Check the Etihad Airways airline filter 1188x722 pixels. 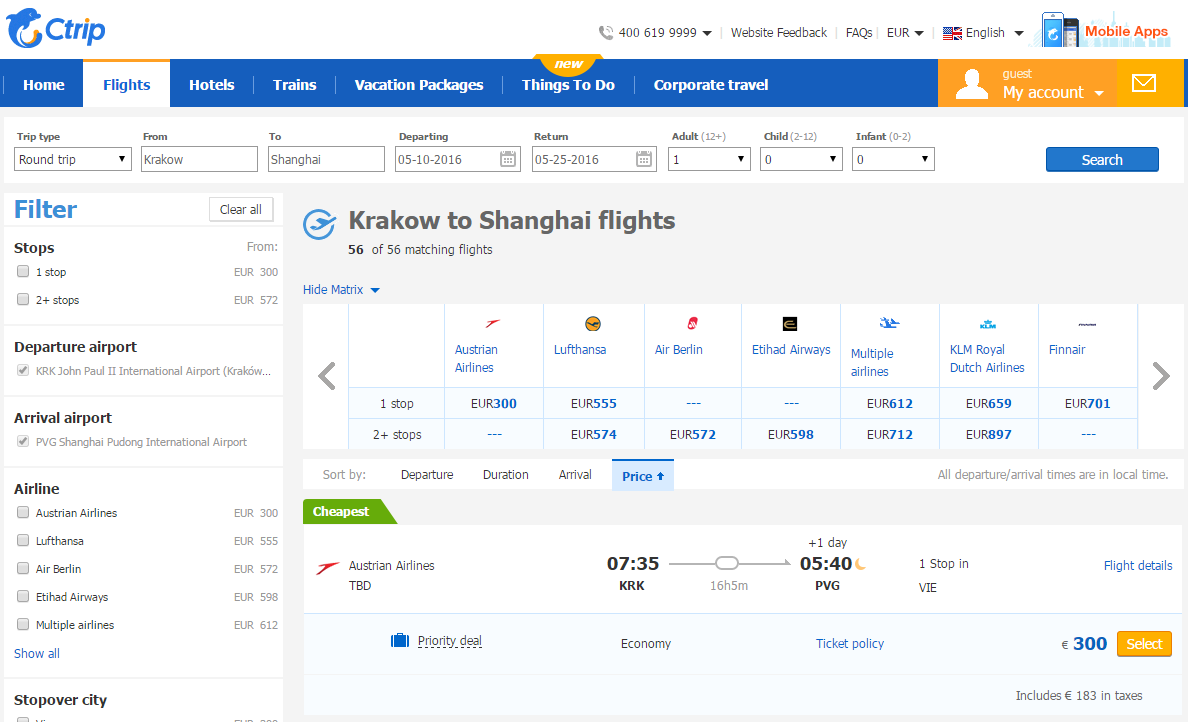coord(23,596)
